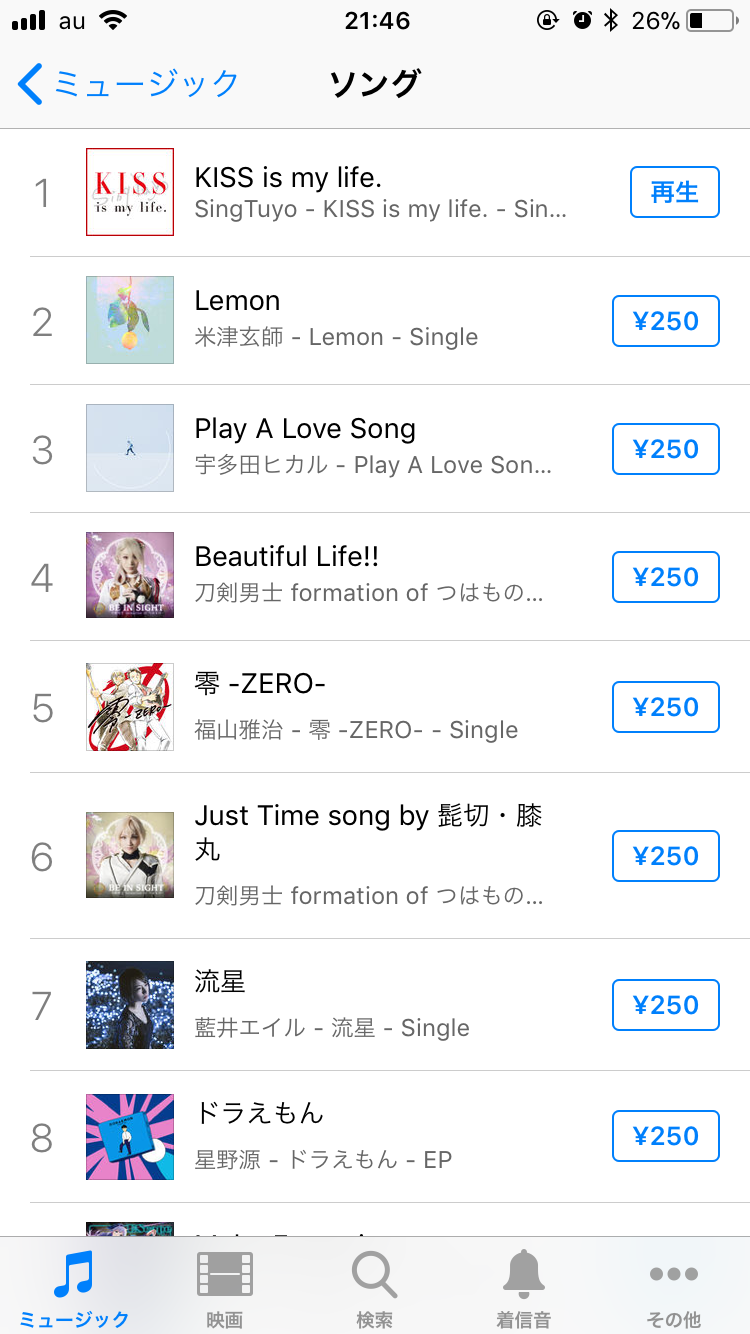Buy Lemon for ¥250
750x1334 pixels.
pos(665,321)
